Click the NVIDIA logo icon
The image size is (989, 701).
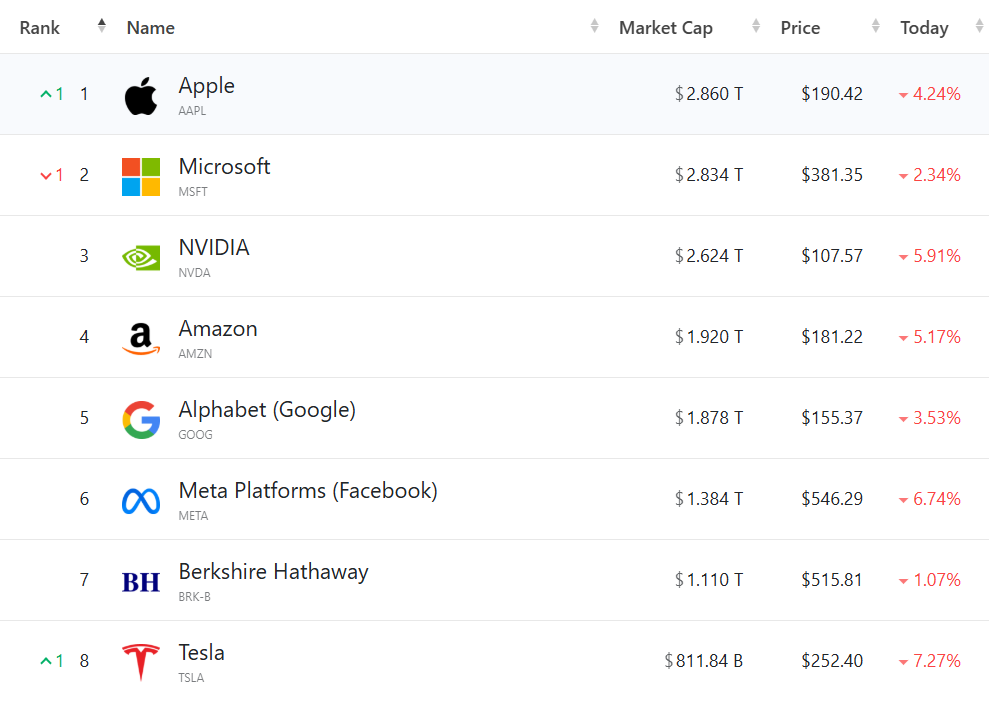(x=141, y=258)
